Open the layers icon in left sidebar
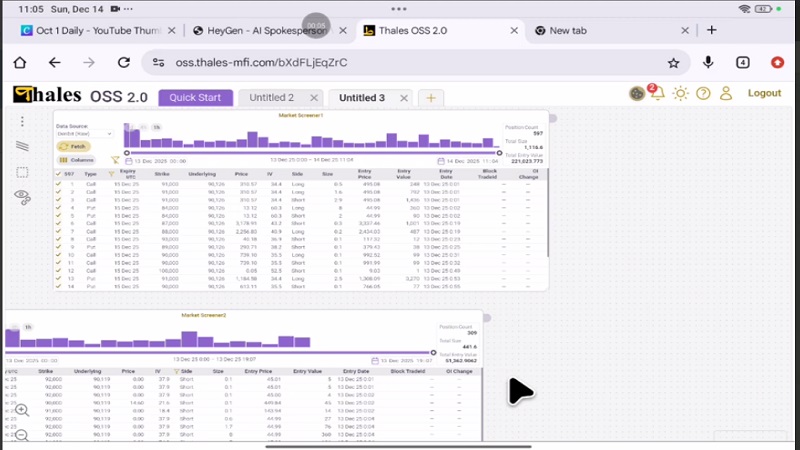800x450 pixels. (x=22, y=147)
